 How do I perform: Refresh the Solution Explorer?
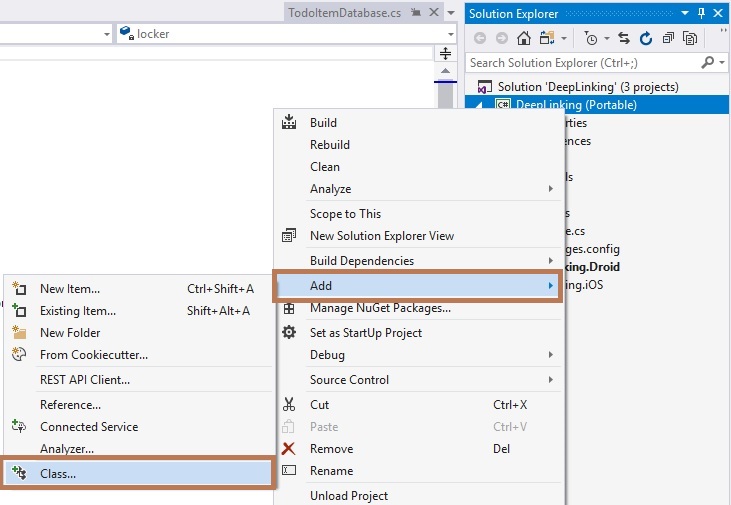(646, 38)
